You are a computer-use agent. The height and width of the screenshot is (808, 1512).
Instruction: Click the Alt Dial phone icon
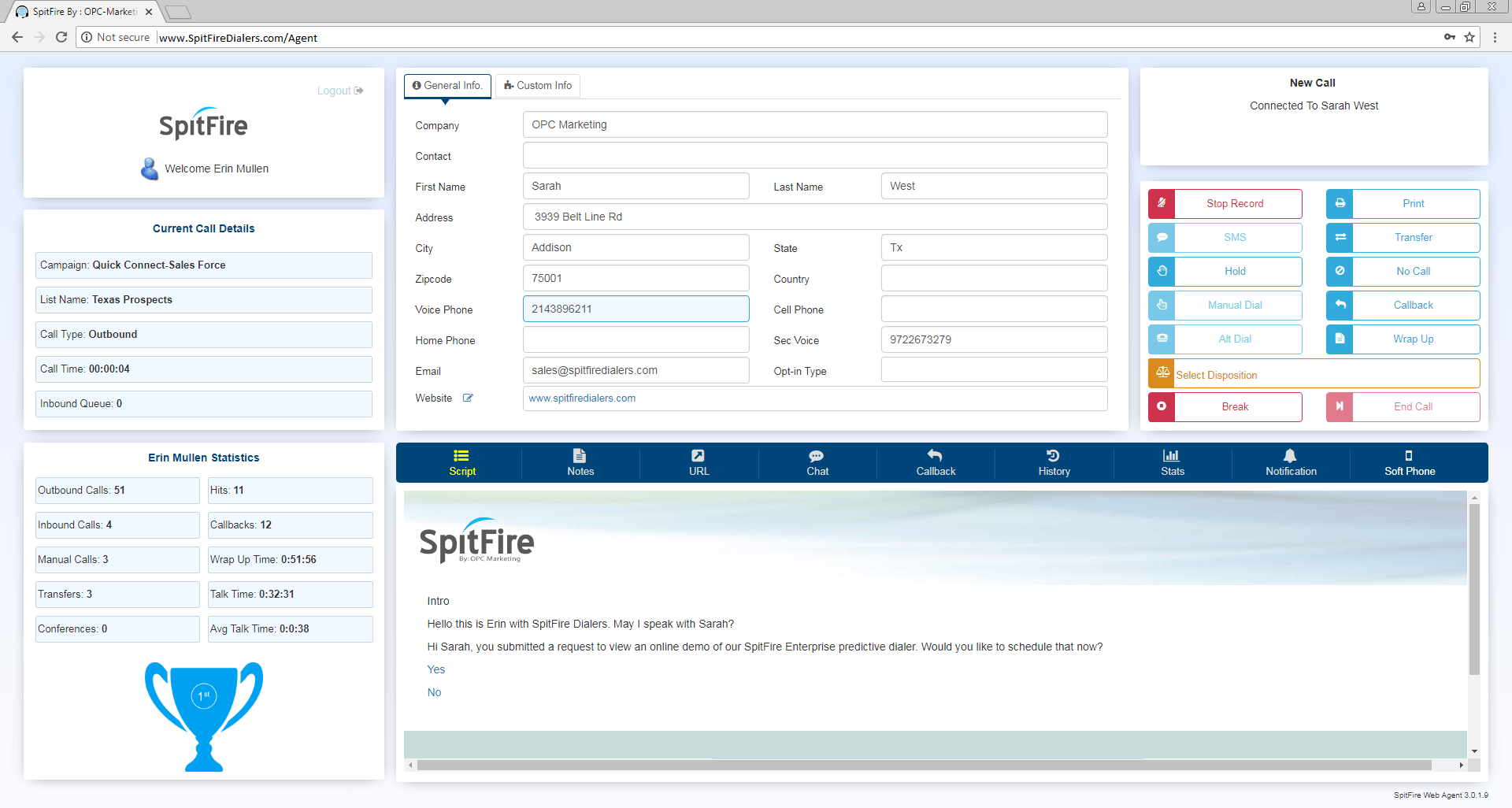1162,339
